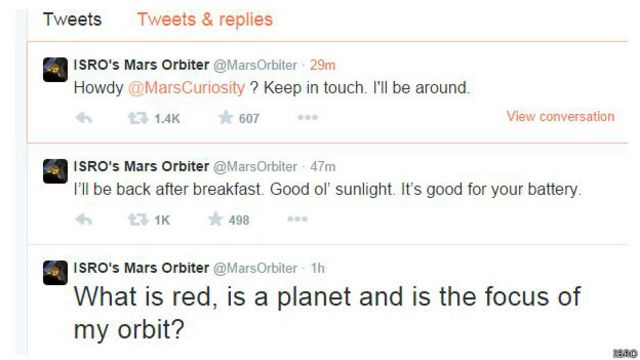Select the Tweets & replies tab
This screenshot has height=360, width=640.
tap(204, 19)
